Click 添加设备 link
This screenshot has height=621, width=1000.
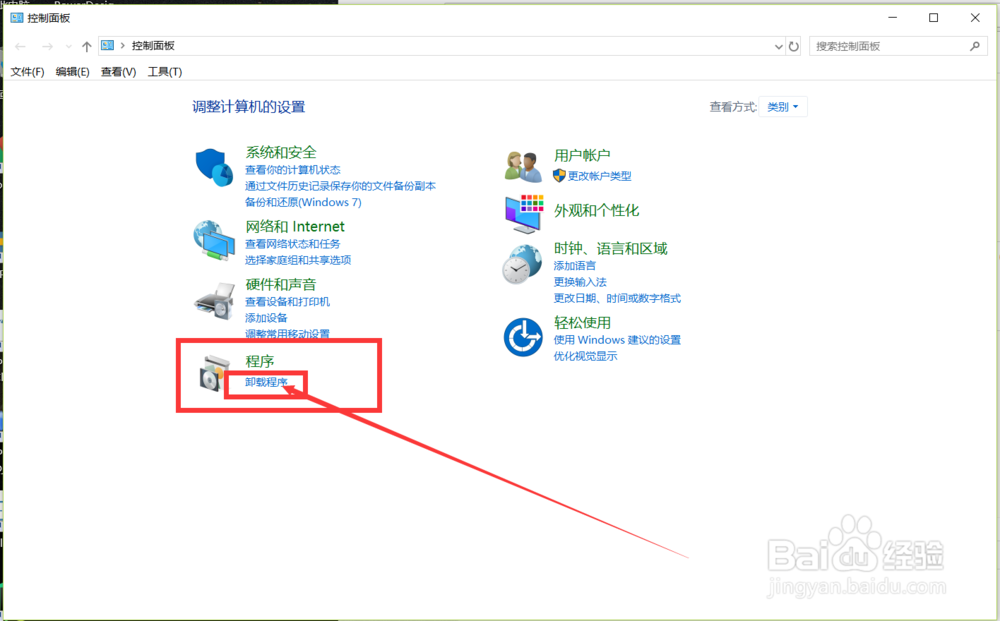click(266, 318)
